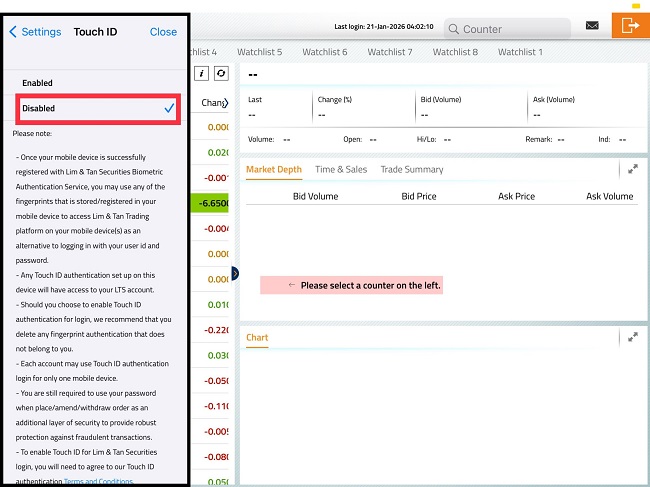The height and width of the screenshot is (487, 650).
Task: Open the mail envelope inbox
Action: point(592,26)
